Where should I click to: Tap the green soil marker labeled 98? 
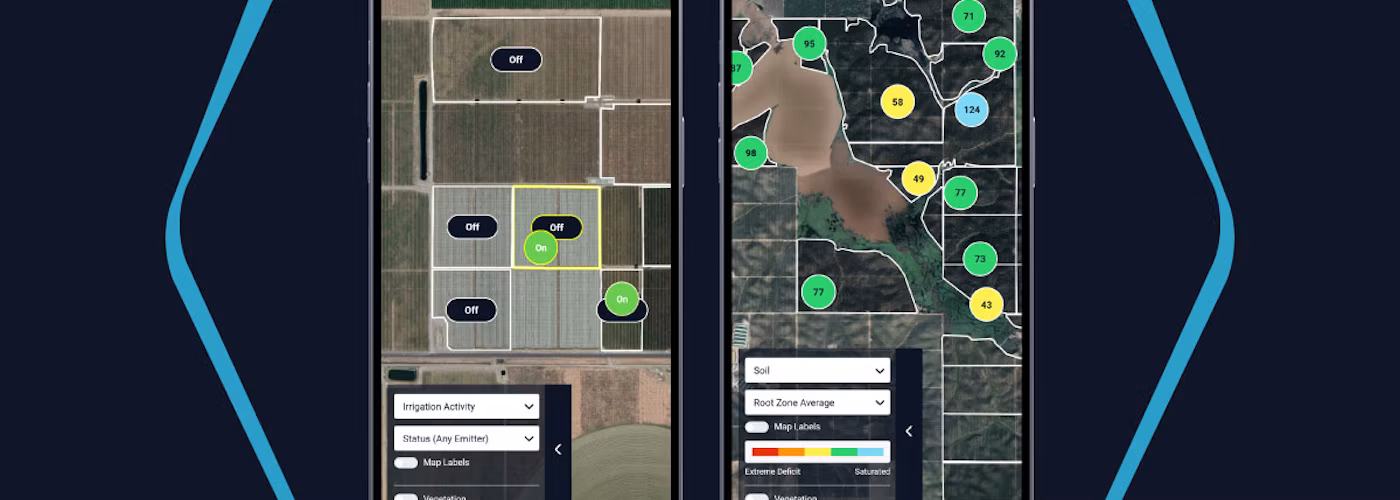click(x=750, y=153)
